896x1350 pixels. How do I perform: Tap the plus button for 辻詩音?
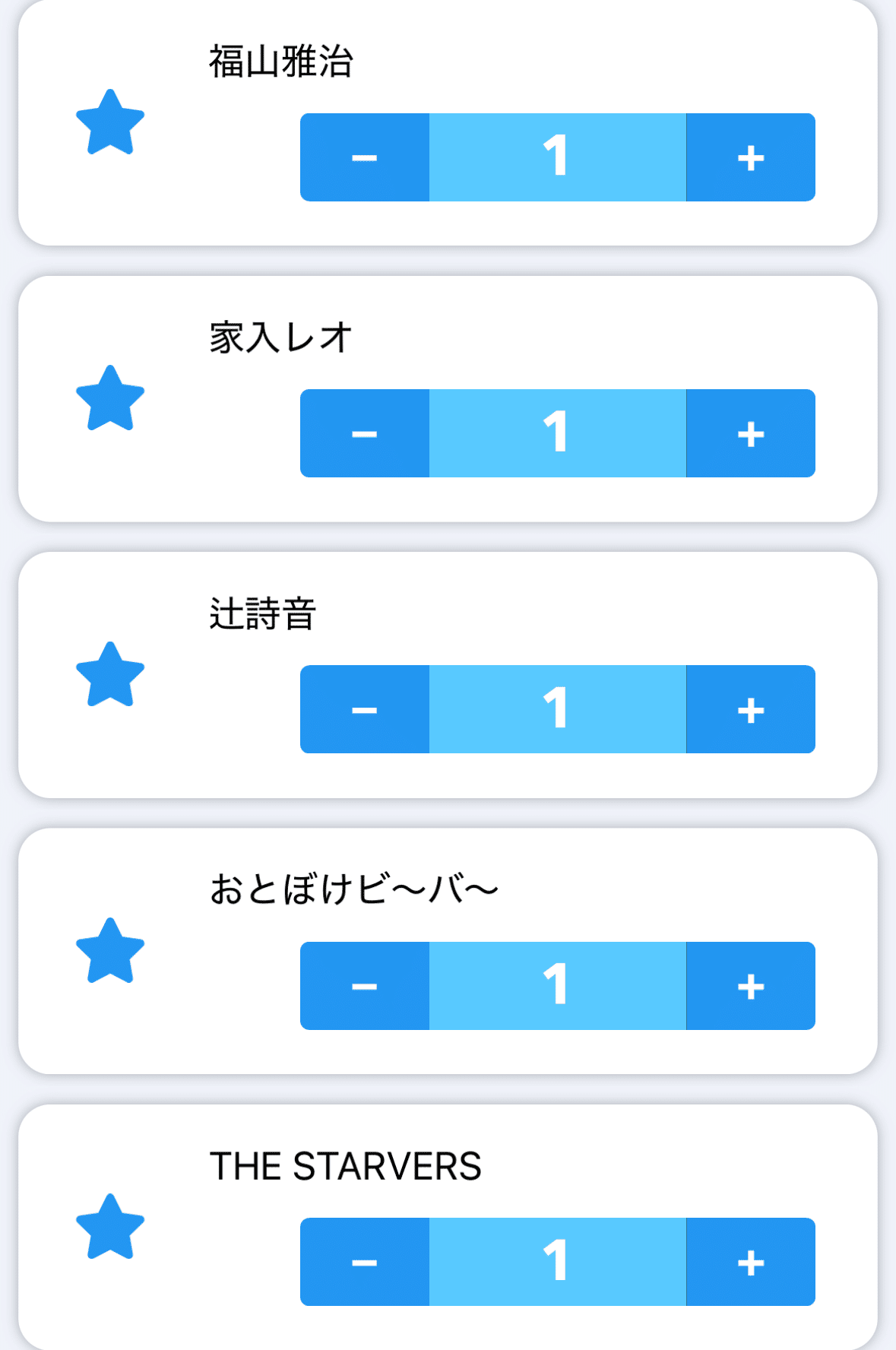pyautogui.click(x=751, y=709)
